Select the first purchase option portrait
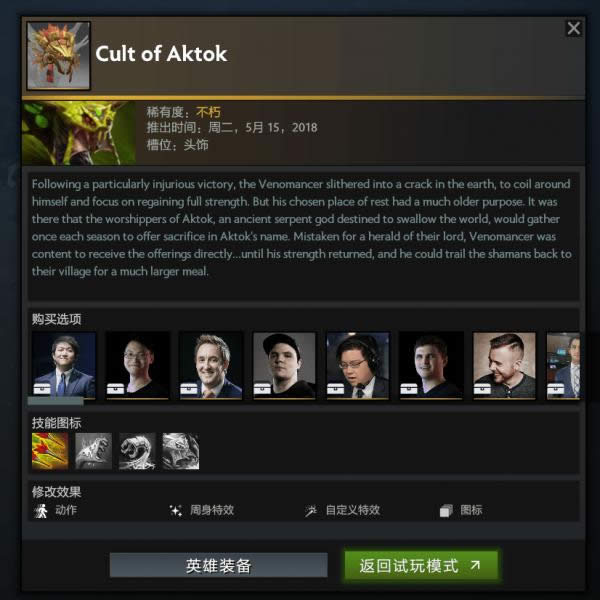600x600 pixels. tap(64, 365)
